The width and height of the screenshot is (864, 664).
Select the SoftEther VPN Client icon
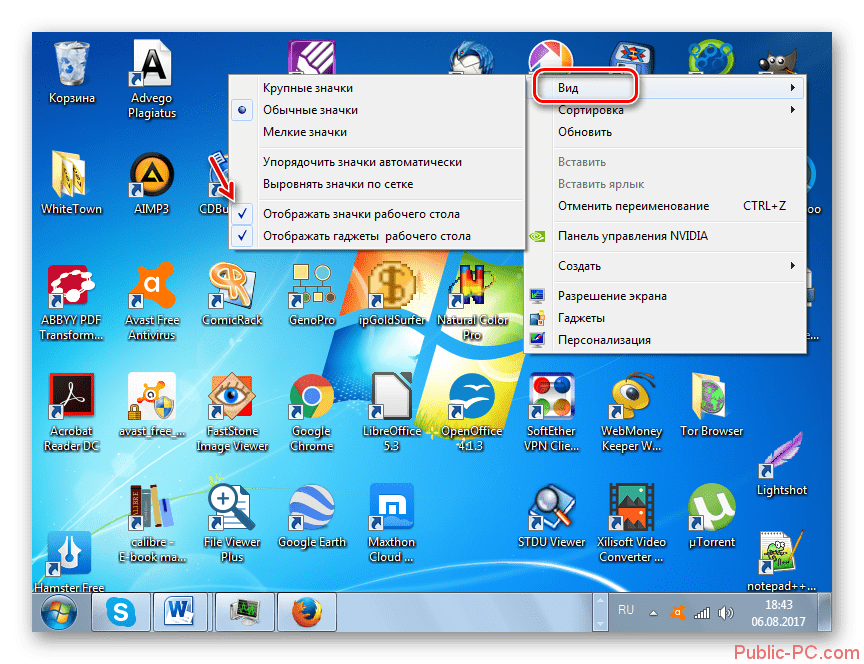tap(552, 413)
